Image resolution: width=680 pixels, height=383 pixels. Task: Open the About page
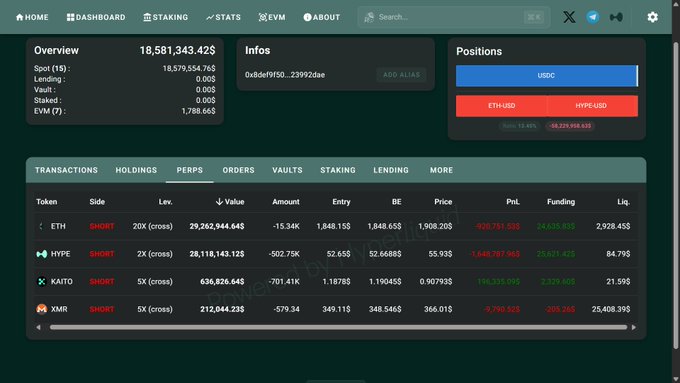(x=322, y=17)
